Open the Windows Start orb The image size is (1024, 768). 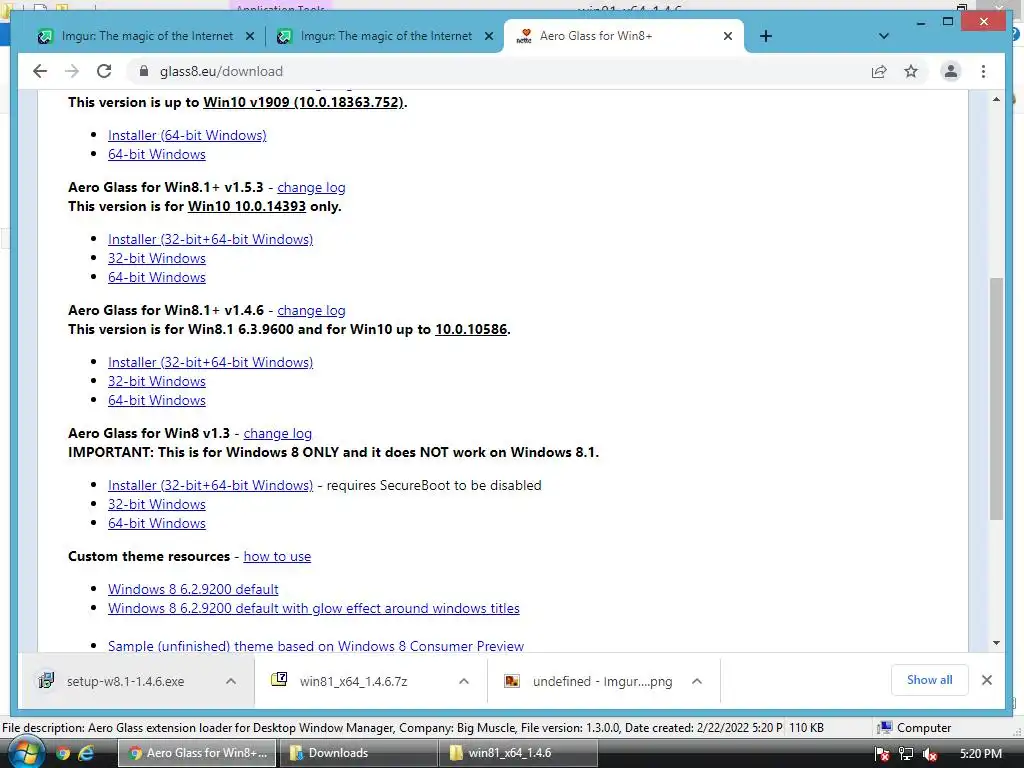coord(25,752)
